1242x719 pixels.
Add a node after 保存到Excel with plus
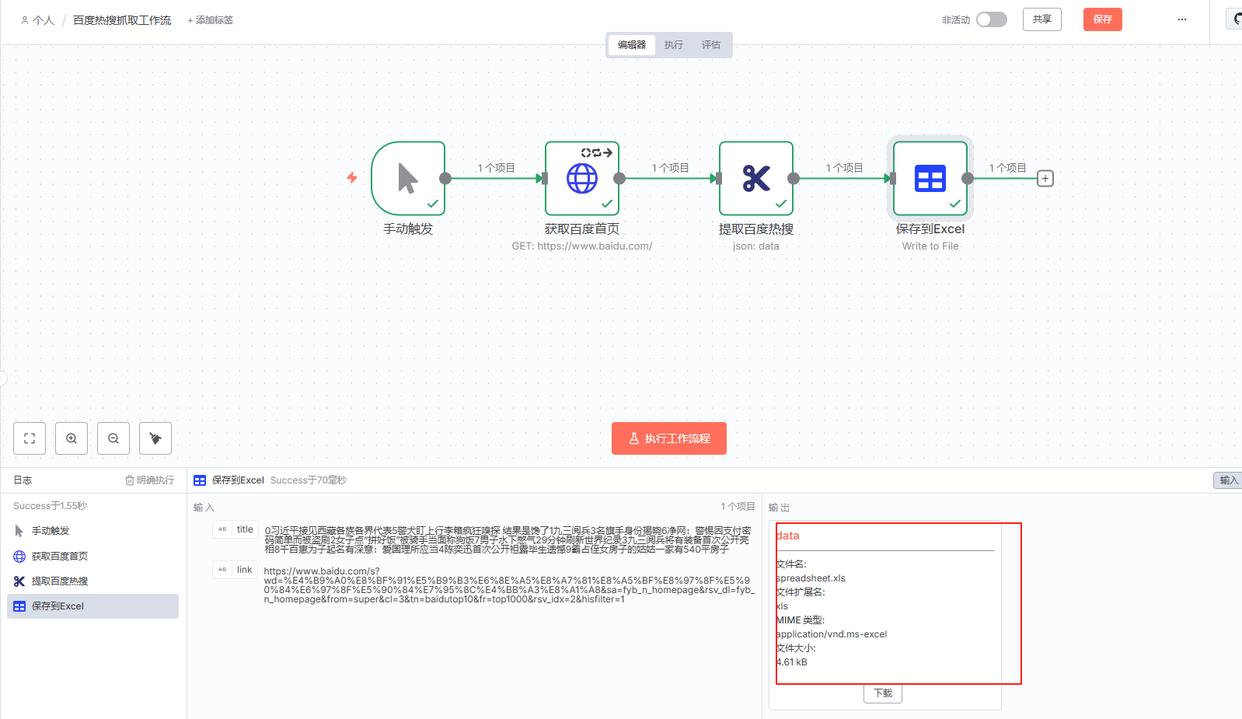[1045, 178]
